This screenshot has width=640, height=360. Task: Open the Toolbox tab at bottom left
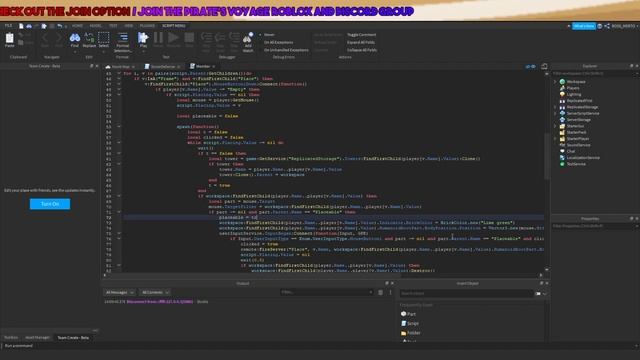tap(11, 338)
